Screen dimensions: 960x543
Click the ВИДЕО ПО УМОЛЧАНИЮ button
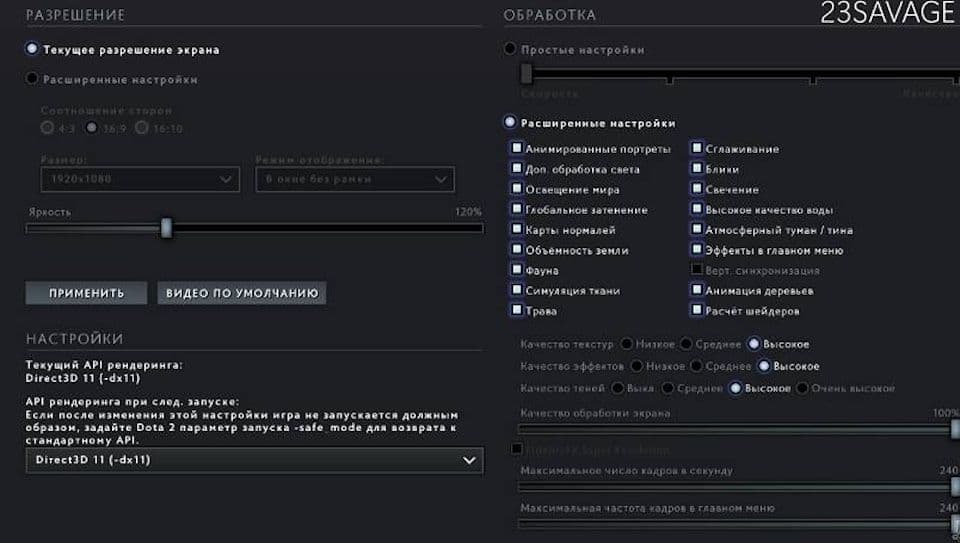click(241, 293)
